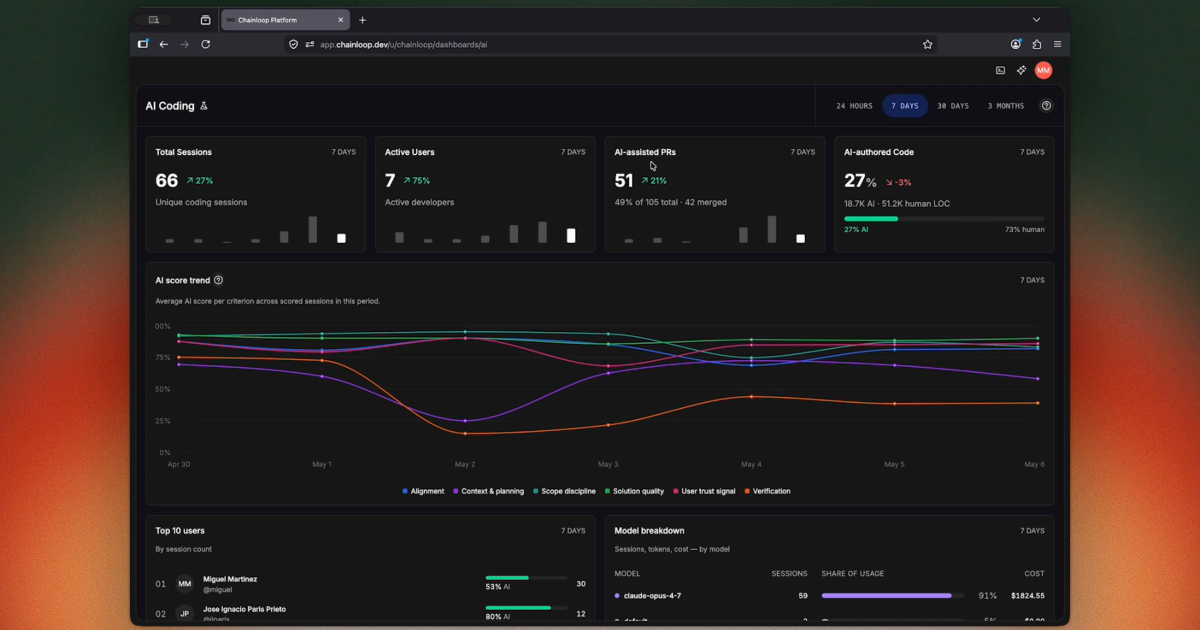
Task: Click the Jose Ignacio Paris Prieto row
Action: [370, 613]
